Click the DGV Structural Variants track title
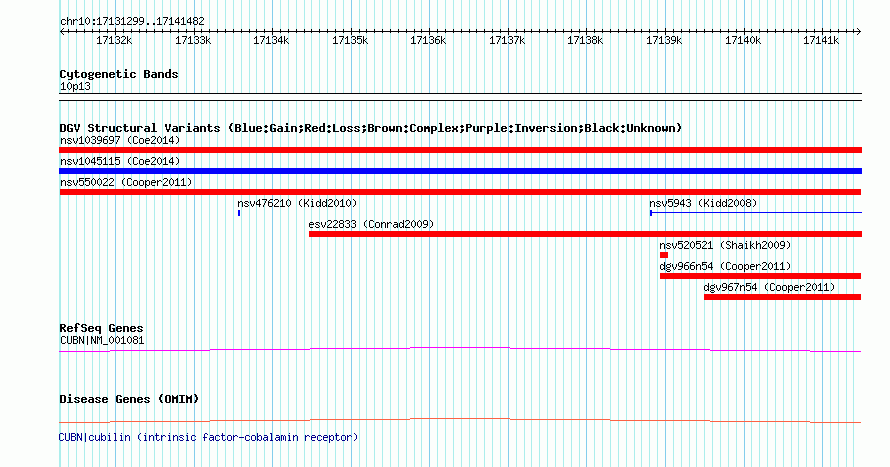The height and width of the screenshot is (467, 890). [371, 128]
